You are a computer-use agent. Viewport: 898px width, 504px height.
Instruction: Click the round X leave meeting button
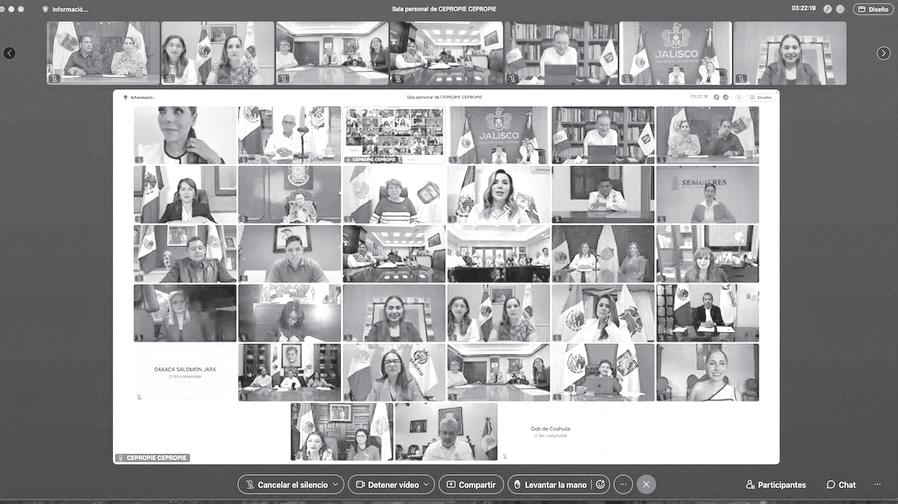coord(646,485)
